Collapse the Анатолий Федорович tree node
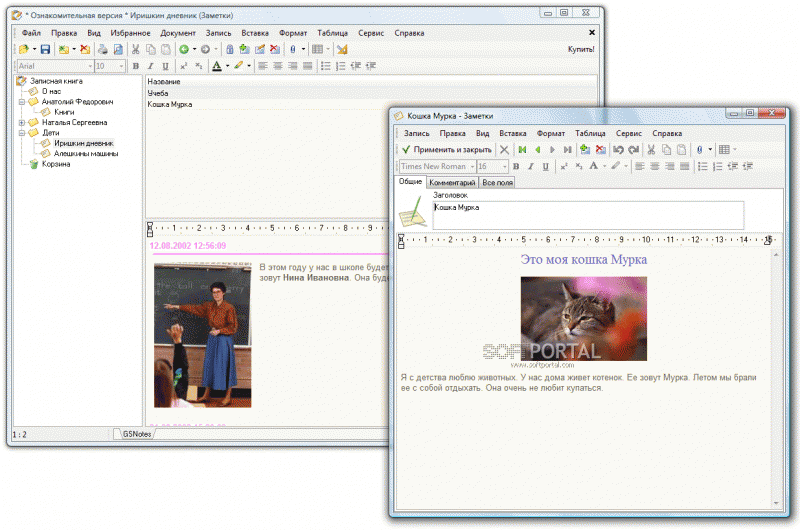This screenshot has height=530, width=800. (x=22, y=102)
